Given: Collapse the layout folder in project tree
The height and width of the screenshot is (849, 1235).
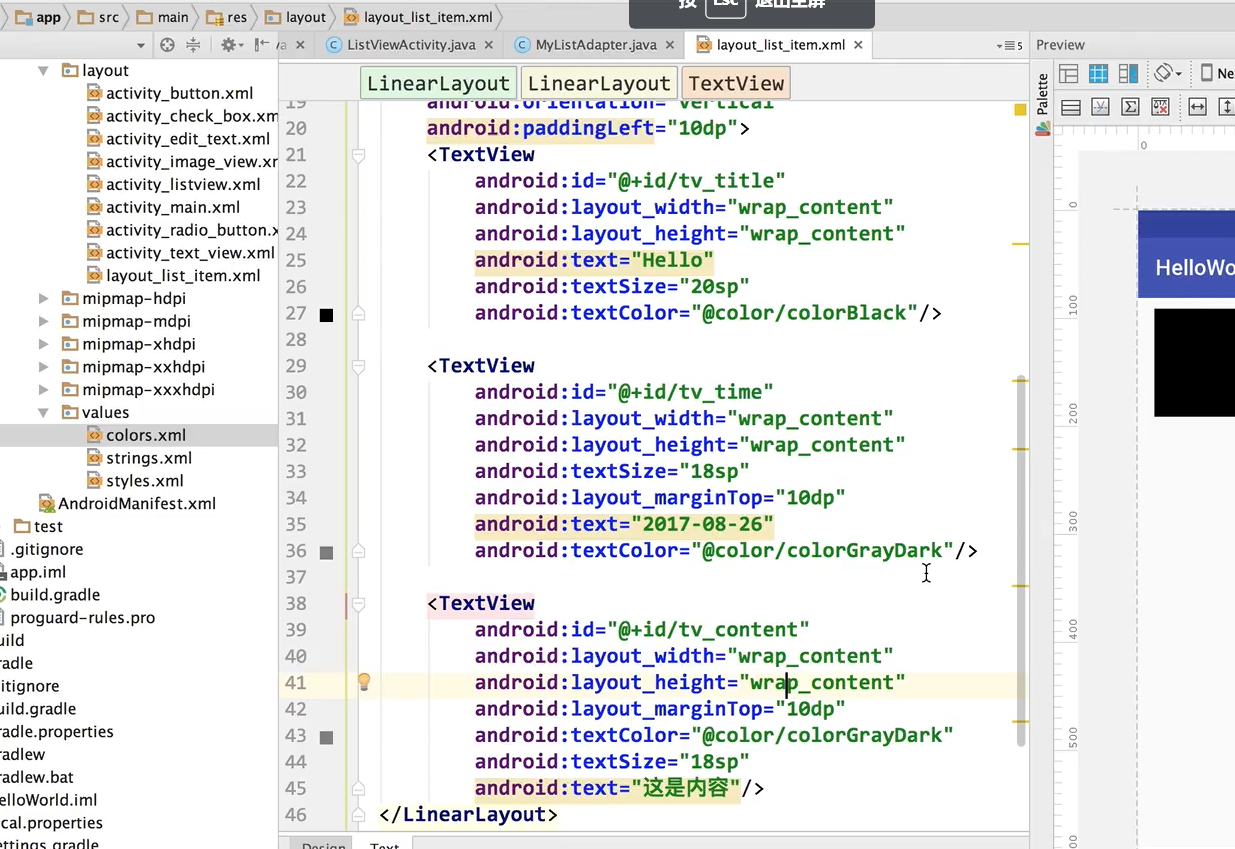Looking at the screenshot, I should pos(44,71).
